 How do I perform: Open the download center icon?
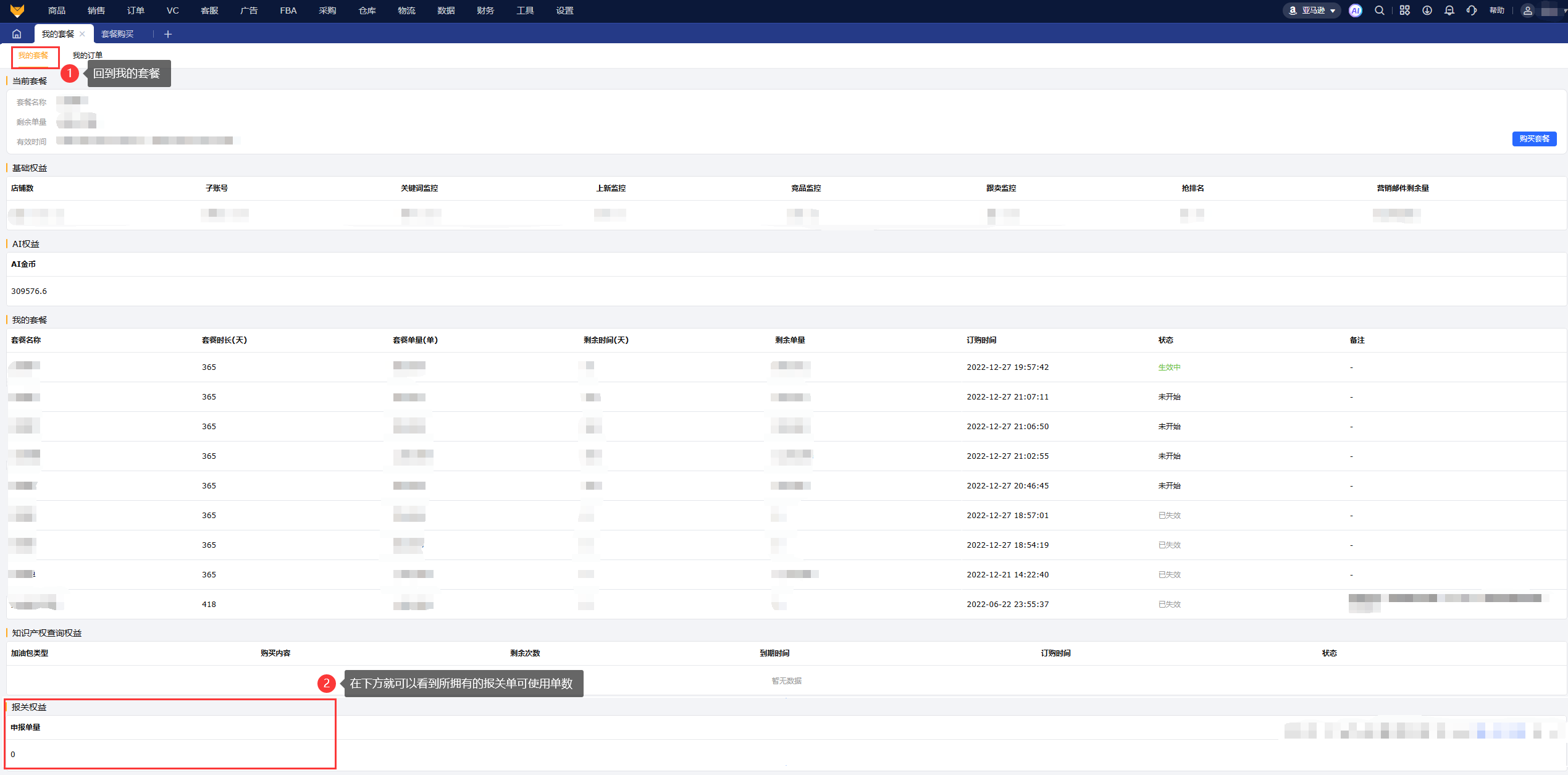(1427, 10)
